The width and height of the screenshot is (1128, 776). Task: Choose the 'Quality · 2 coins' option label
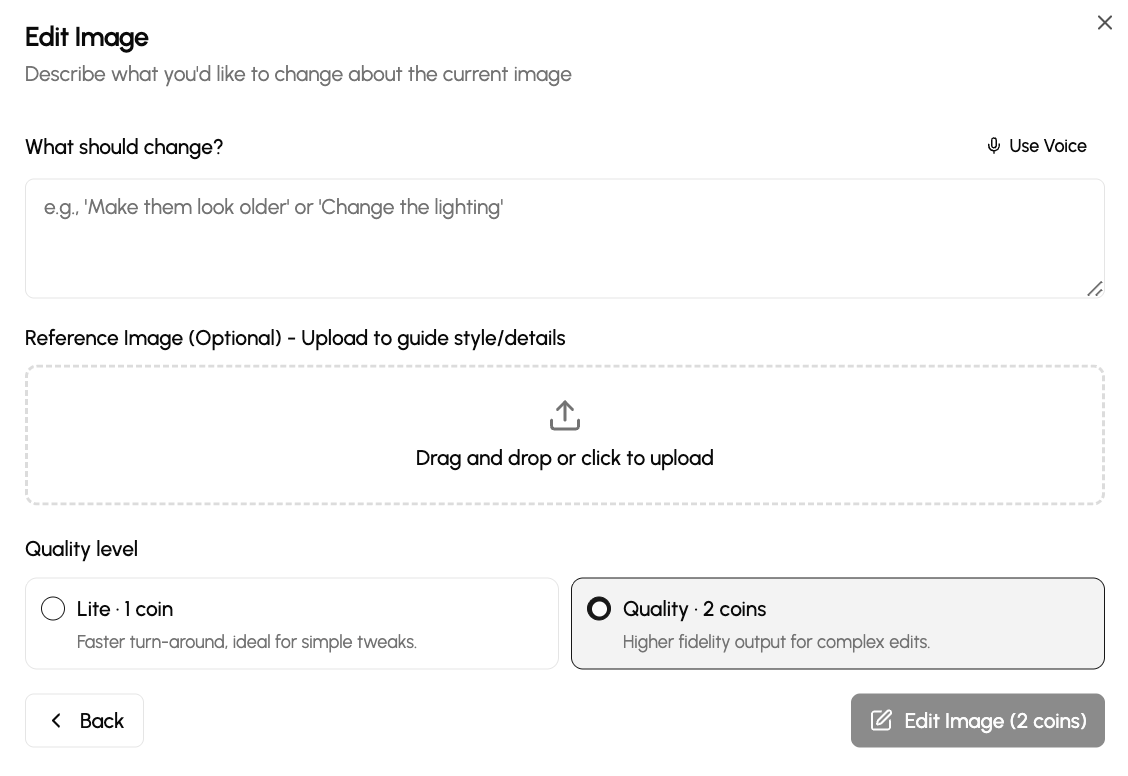pos(694,609)
